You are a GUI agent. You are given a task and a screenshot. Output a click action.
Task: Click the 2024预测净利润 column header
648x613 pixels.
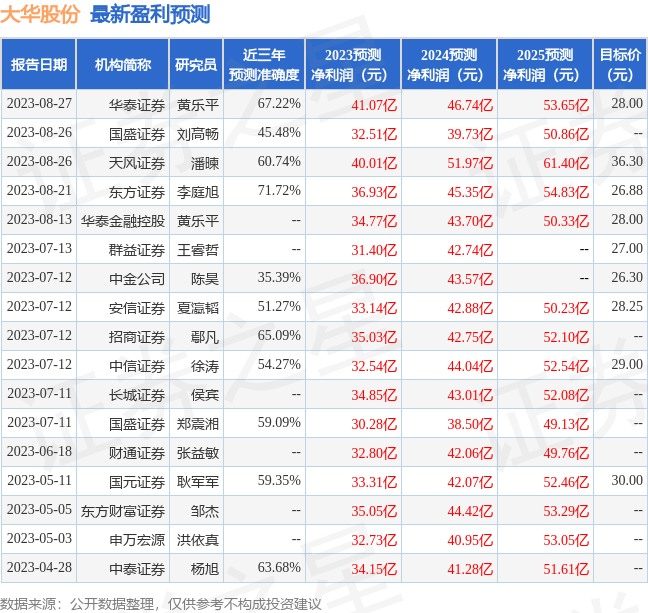(449, 64)
